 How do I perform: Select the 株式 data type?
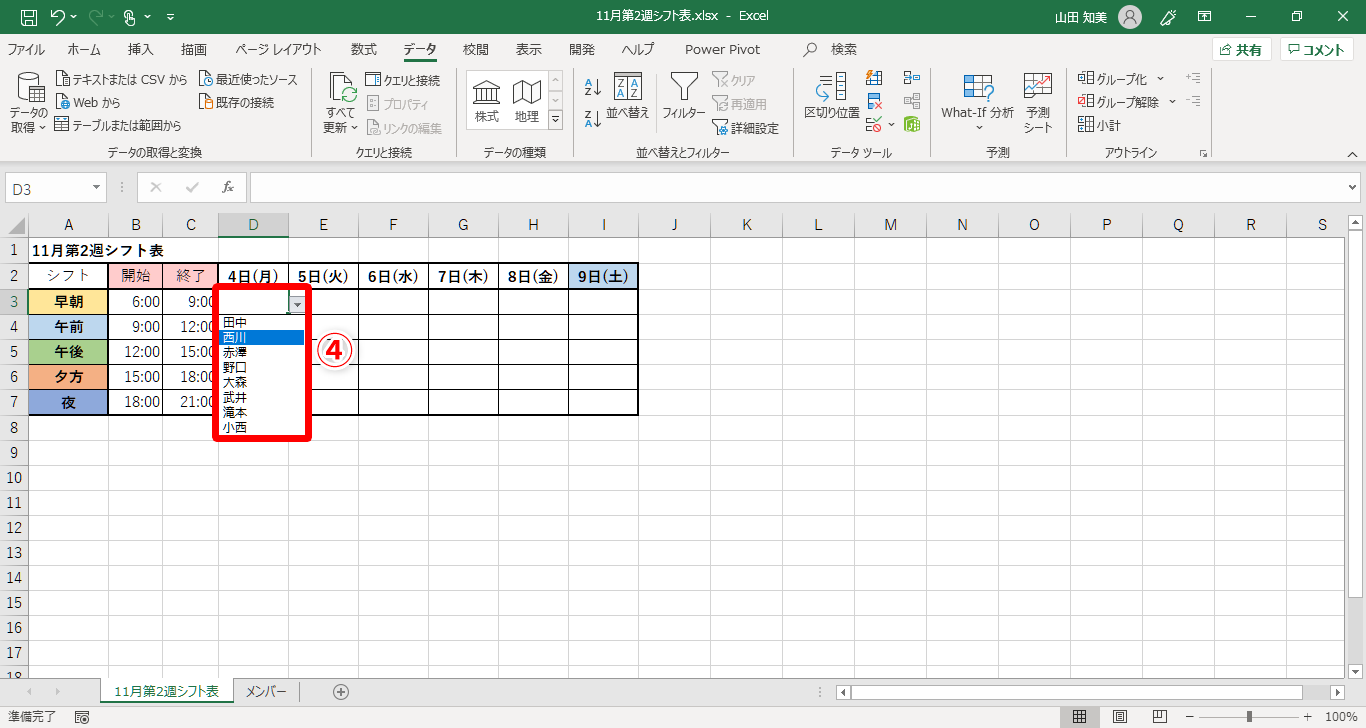pos(487,102)
